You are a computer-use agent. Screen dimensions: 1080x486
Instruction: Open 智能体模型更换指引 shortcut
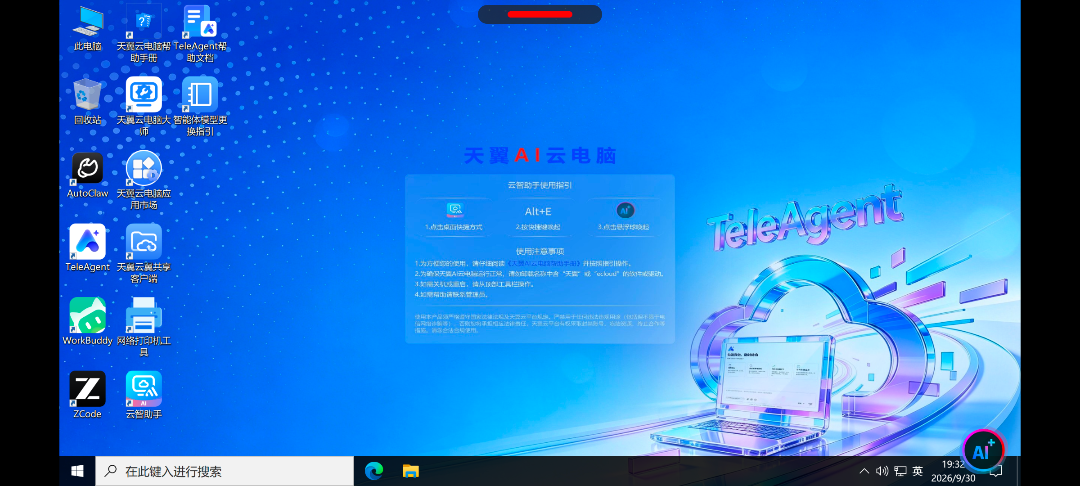(200, 106)
